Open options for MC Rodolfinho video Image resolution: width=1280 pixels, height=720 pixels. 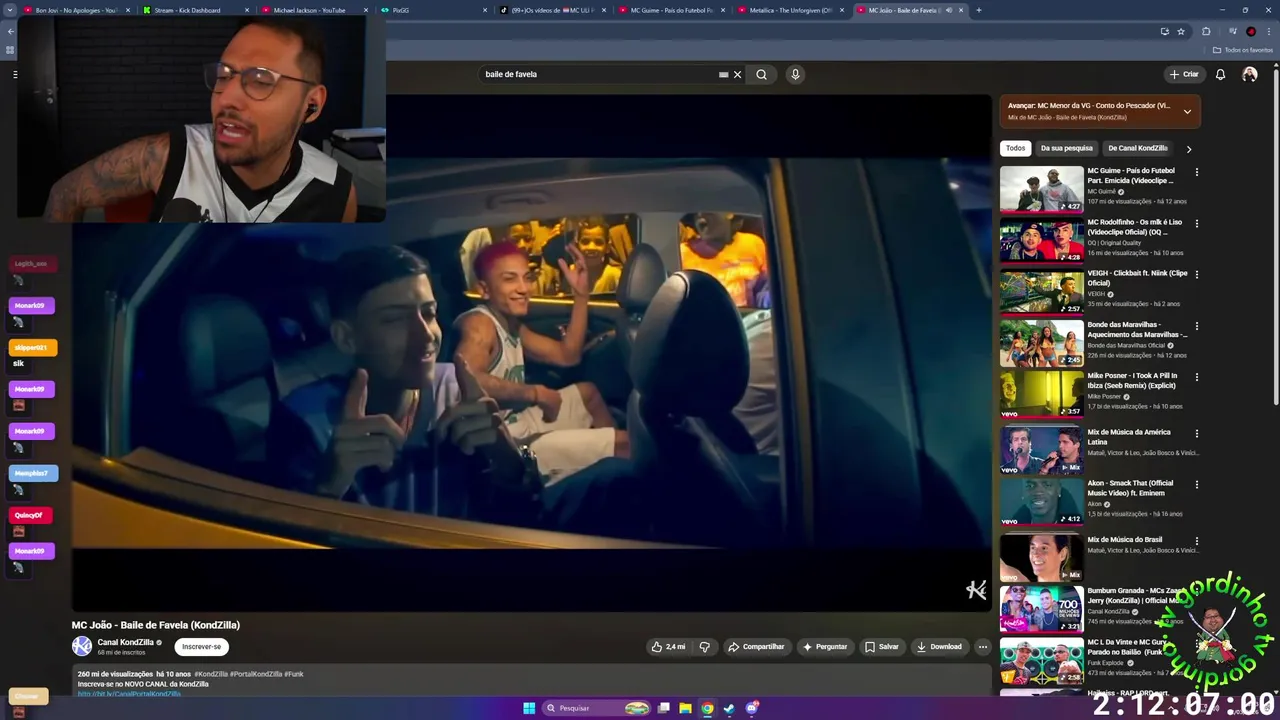[1196, 223]
